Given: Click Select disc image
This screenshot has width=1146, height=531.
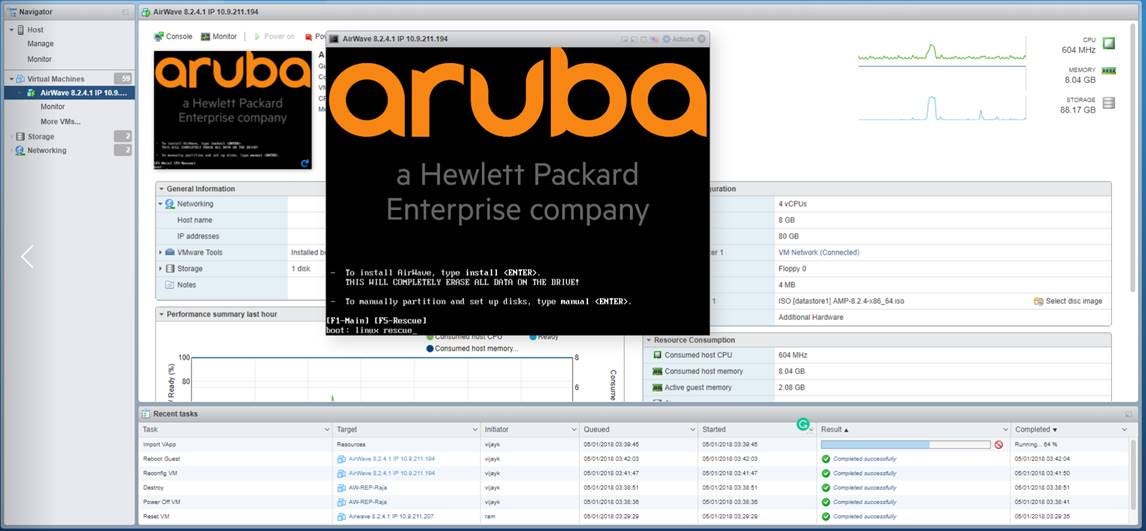Looking at the screenshot, I should [x=1067, y=302].
